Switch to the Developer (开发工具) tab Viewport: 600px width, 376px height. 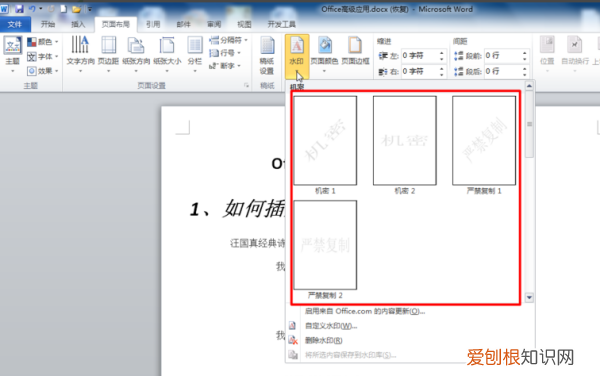coord(282,24)
